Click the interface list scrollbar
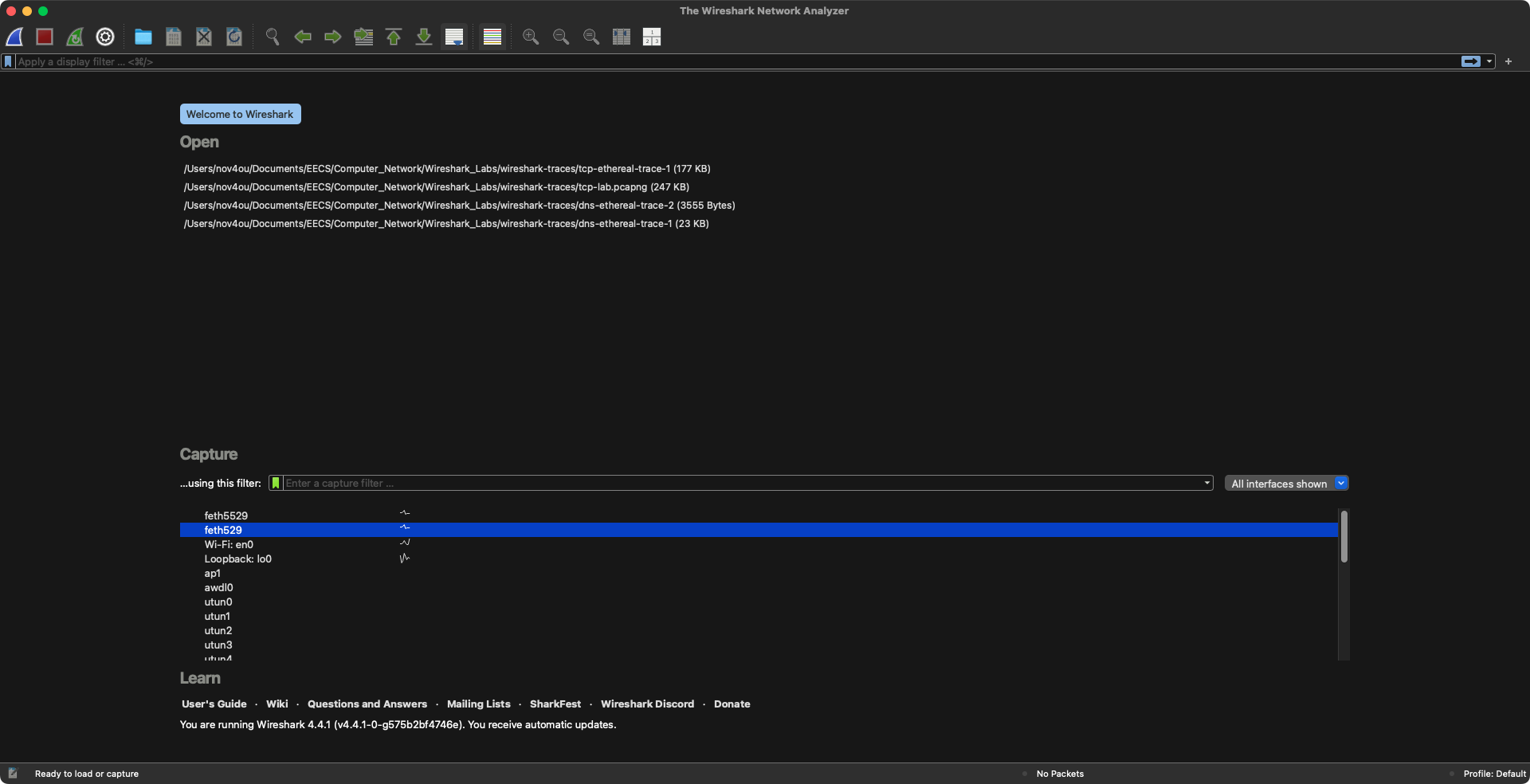The height and width of the screenshot is (784, 1530). [x=1344, y=538]
